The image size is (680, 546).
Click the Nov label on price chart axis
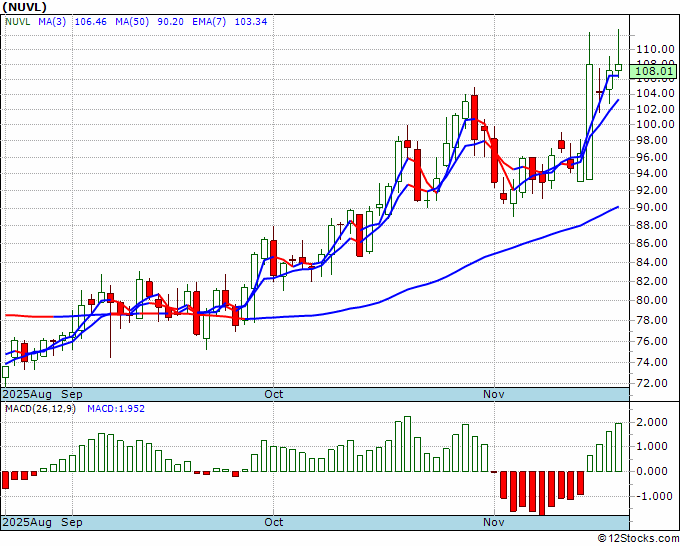pos(494,394)
